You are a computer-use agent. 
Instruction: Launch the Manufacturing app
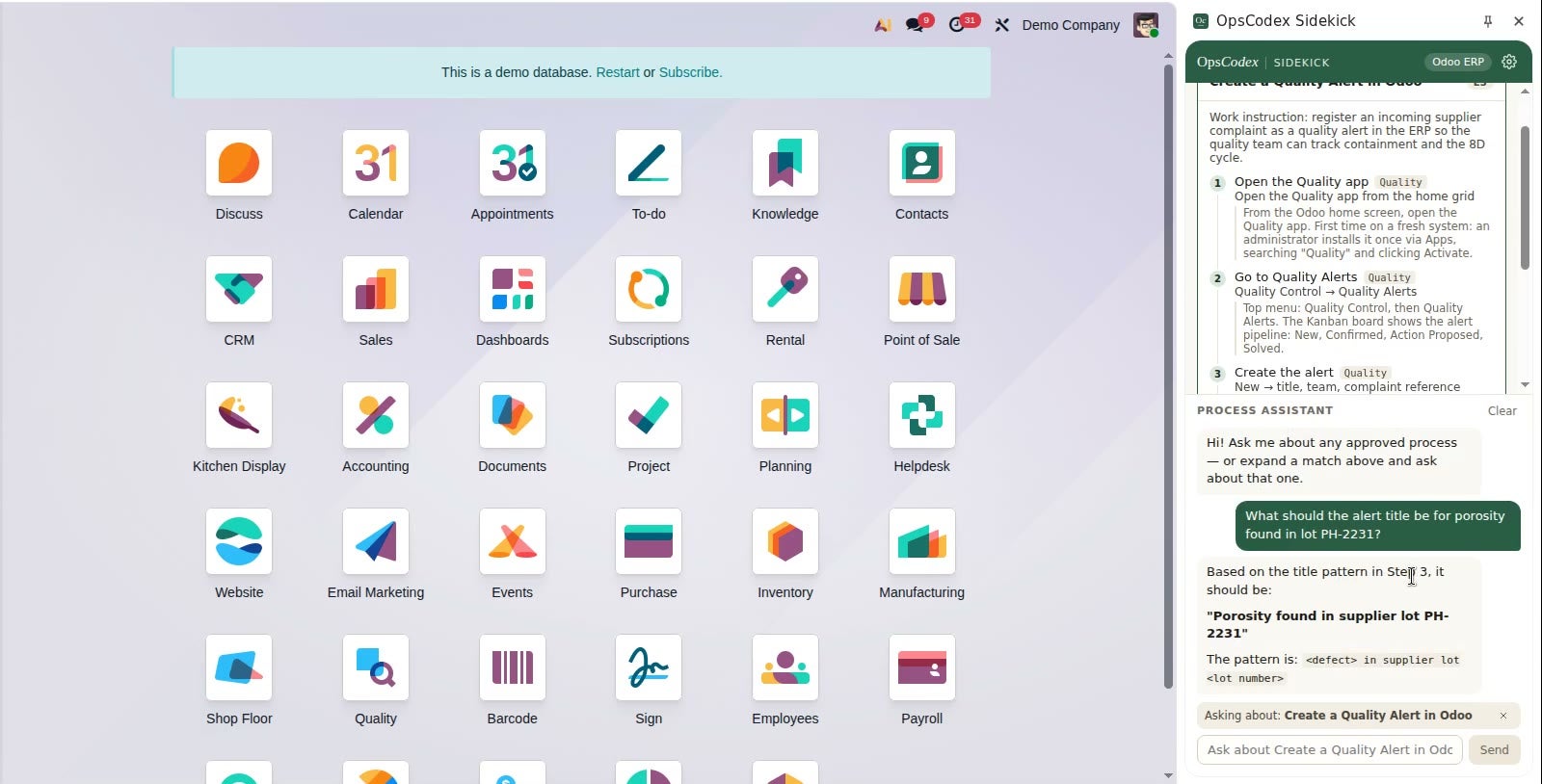tap(922, 541)
